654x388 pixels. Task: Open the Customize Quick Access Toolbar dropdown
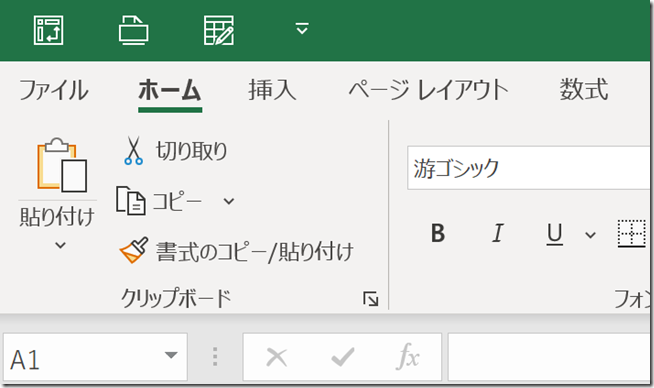tap(302, 29)
